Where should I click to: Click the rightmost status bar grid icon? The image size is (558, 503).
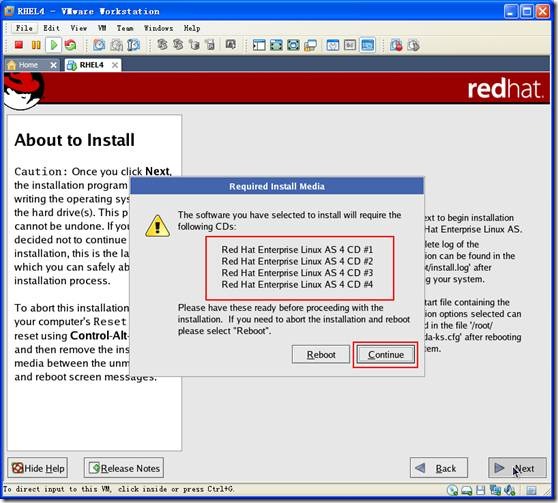[x=531, y=491]
